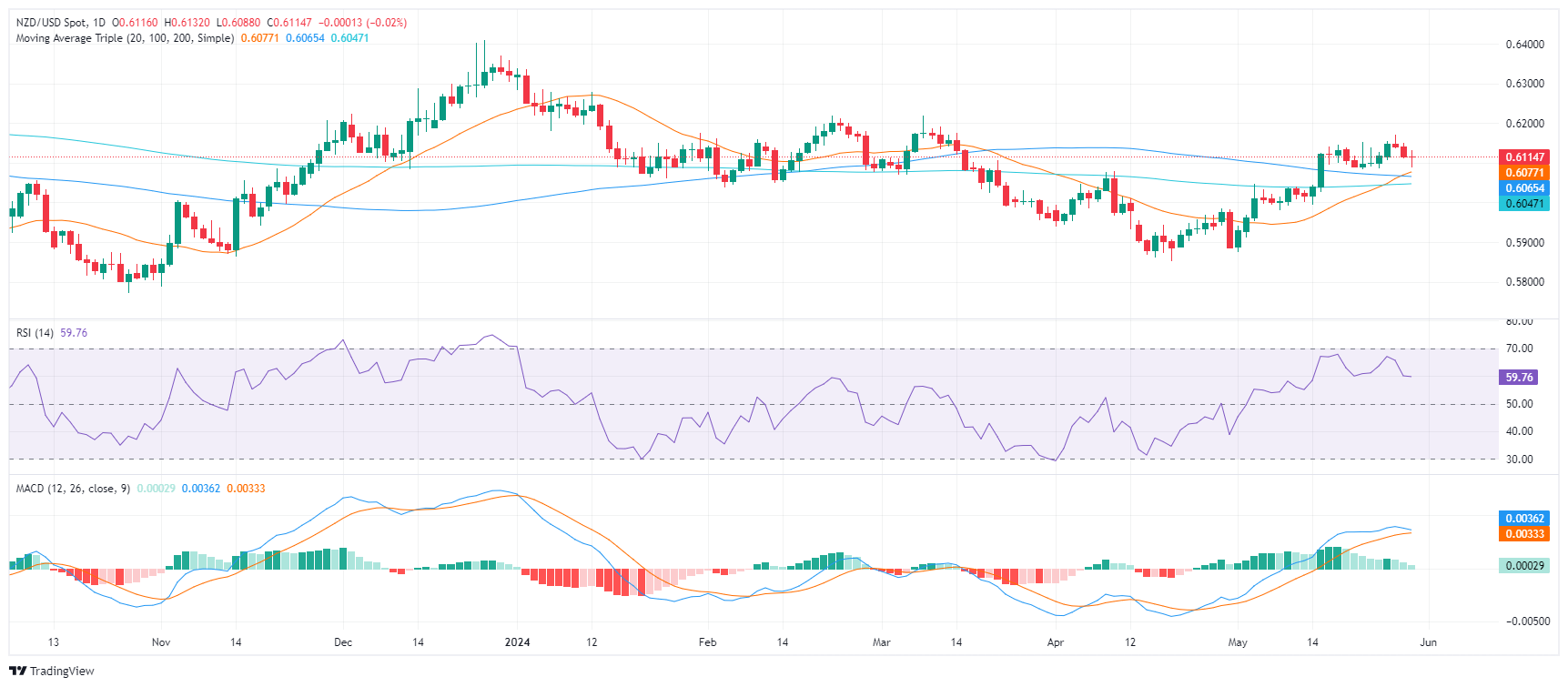Click the Nov label on time axis
1568x687 pixels.
click(x=161, y=642)
